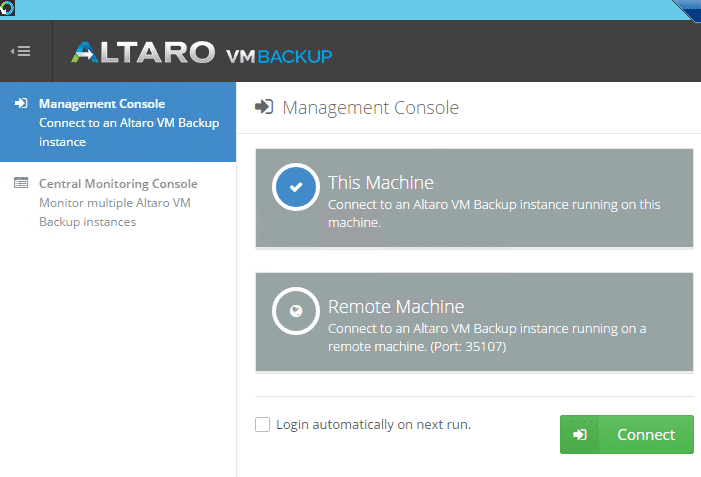The image size is (701, 477).
Task: Click the Connect button
Action: tap(627, 435)
